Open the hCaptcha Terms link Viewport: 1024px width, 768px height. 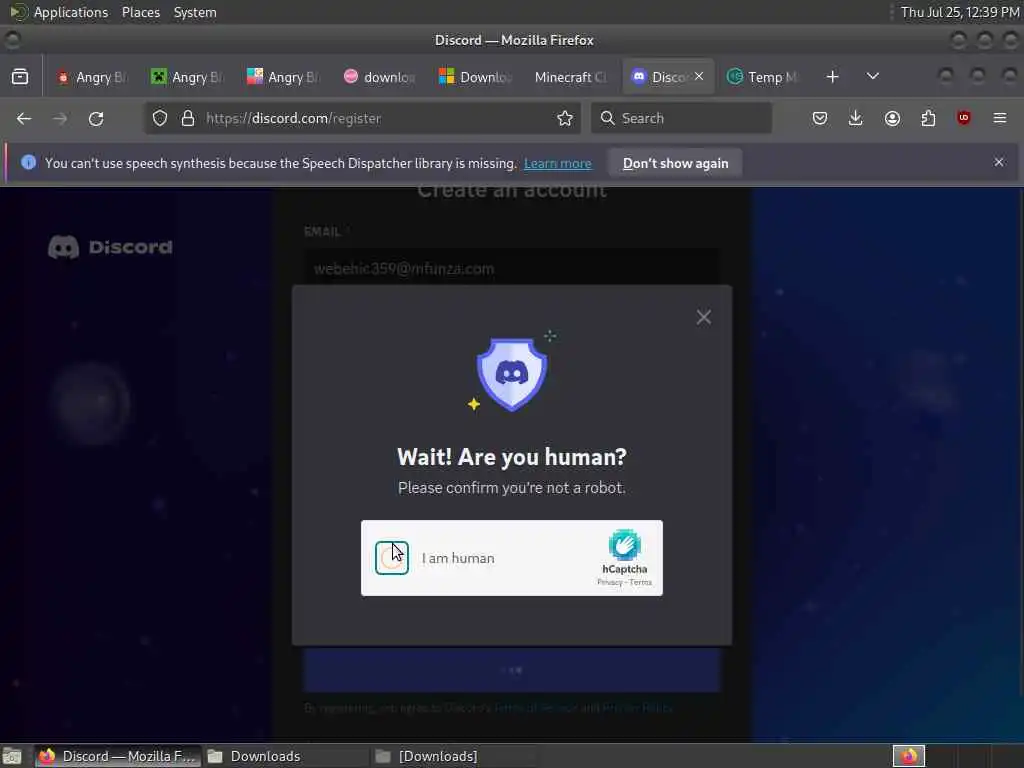(x=641, y=583)
